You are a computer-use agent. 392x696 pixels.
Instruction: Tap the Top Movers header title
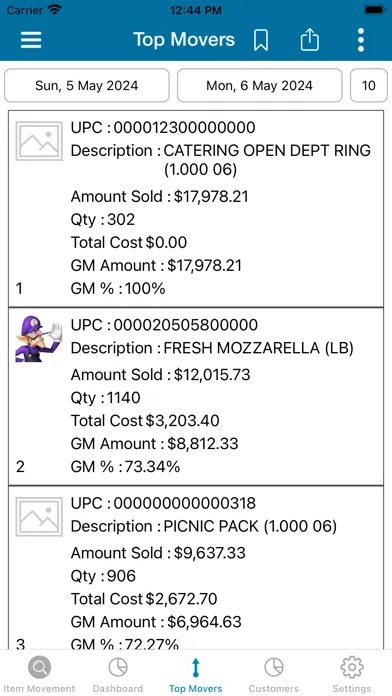184,40
